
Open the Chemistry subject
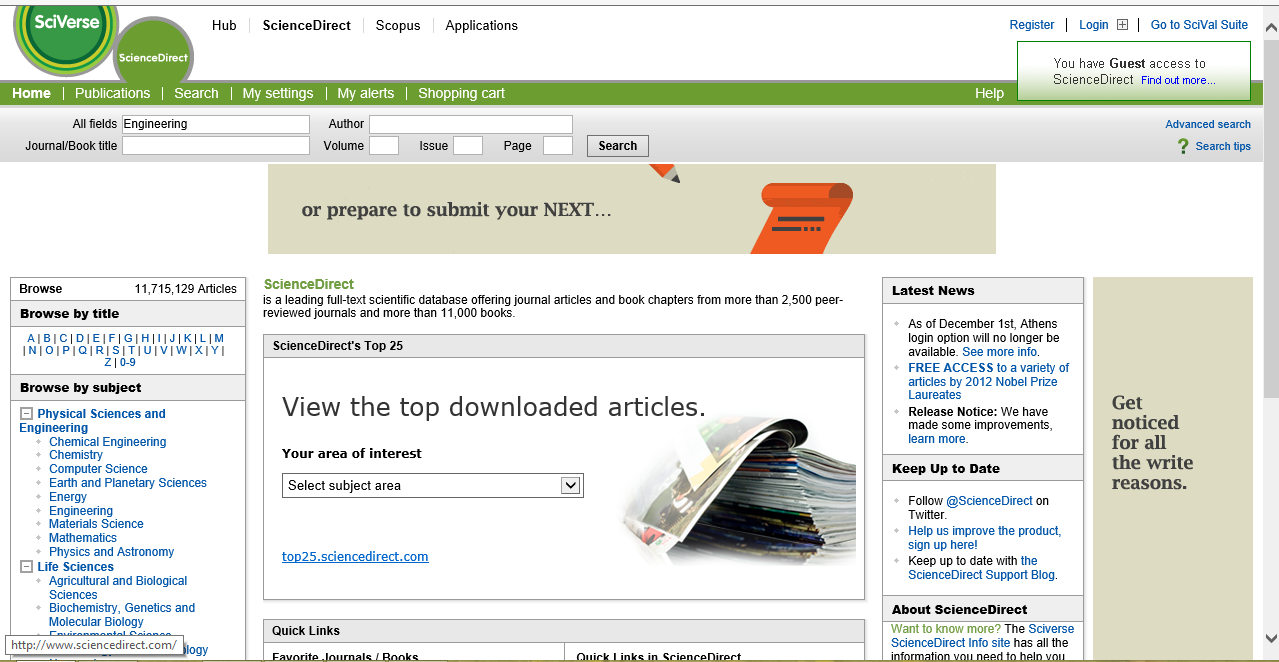(76, 455)
